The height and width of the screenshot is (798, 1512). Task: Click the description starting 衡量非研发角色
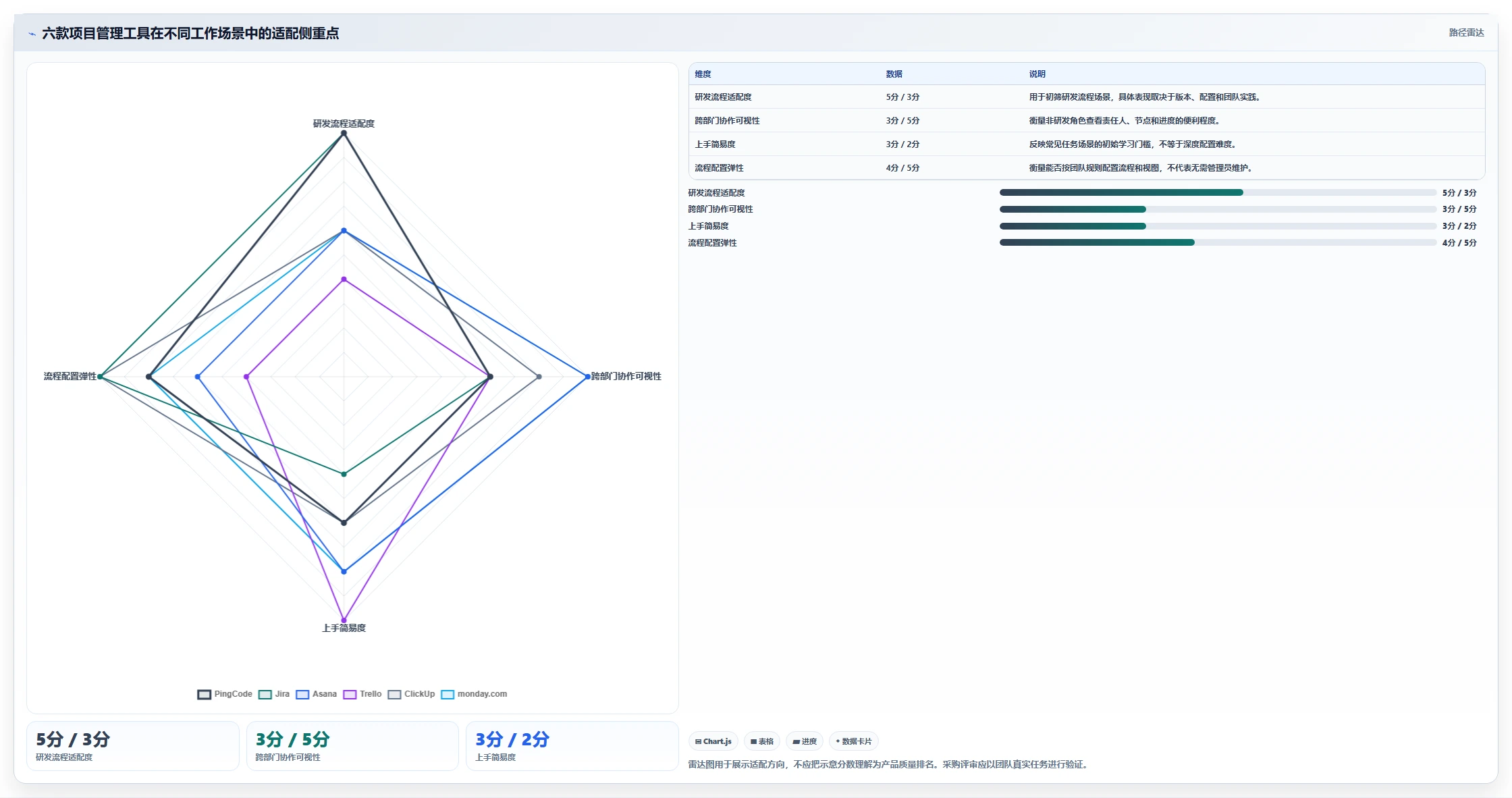tap(1125, 121)
